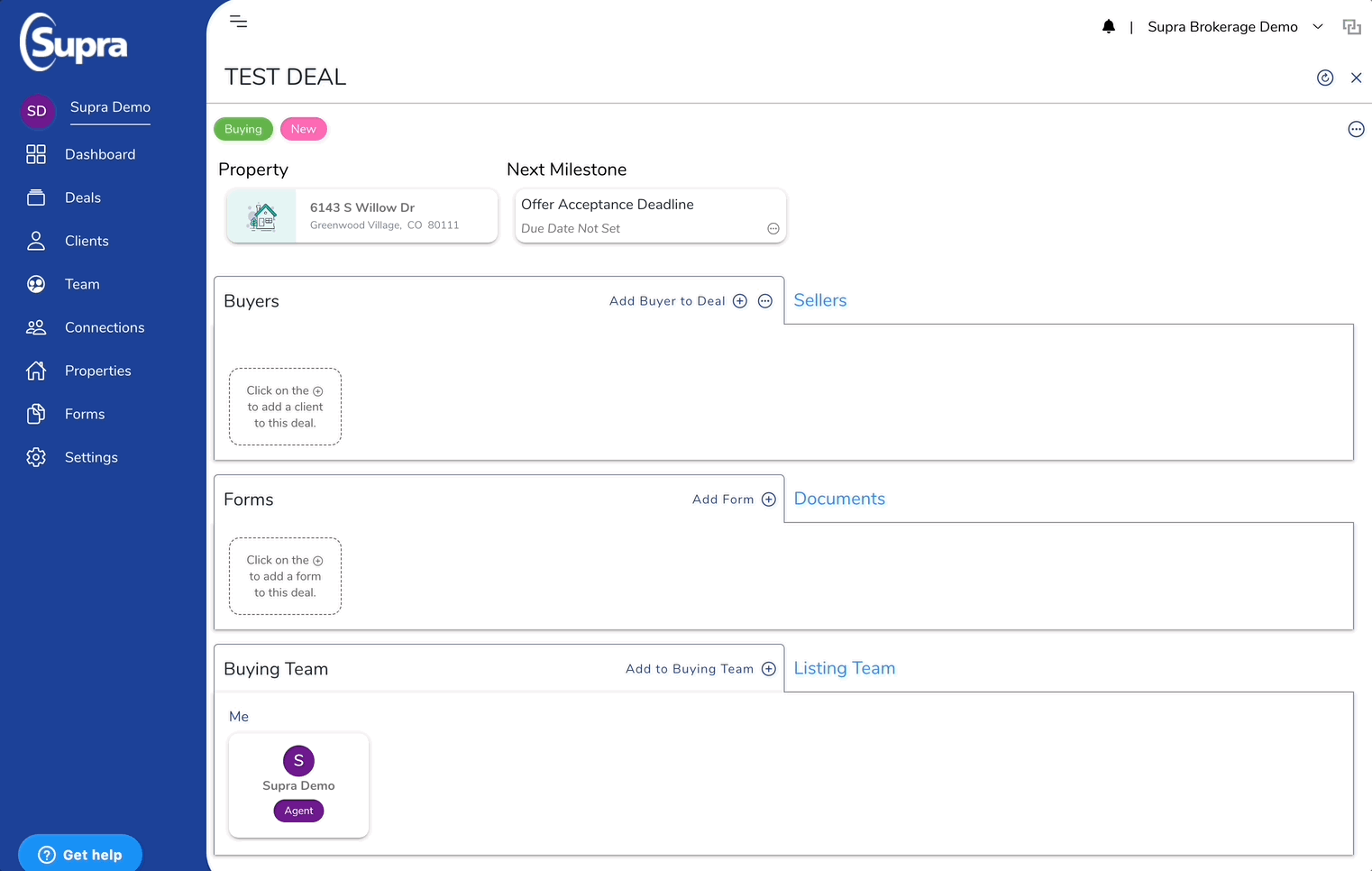Click plus icon beside Add to Buying Team

tap(769, 669)
